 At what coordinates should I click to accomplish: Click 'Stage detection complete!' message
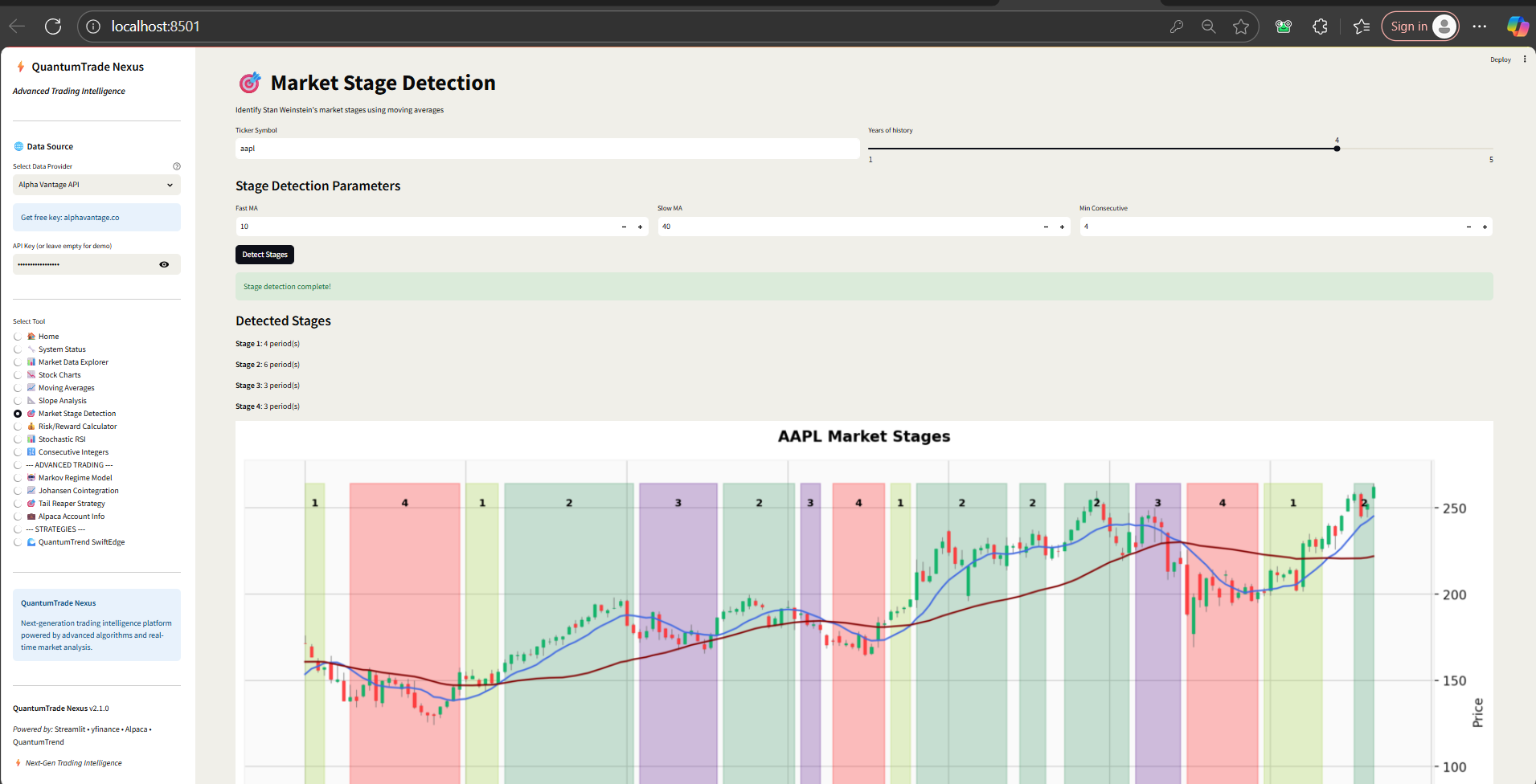point(864,287)
